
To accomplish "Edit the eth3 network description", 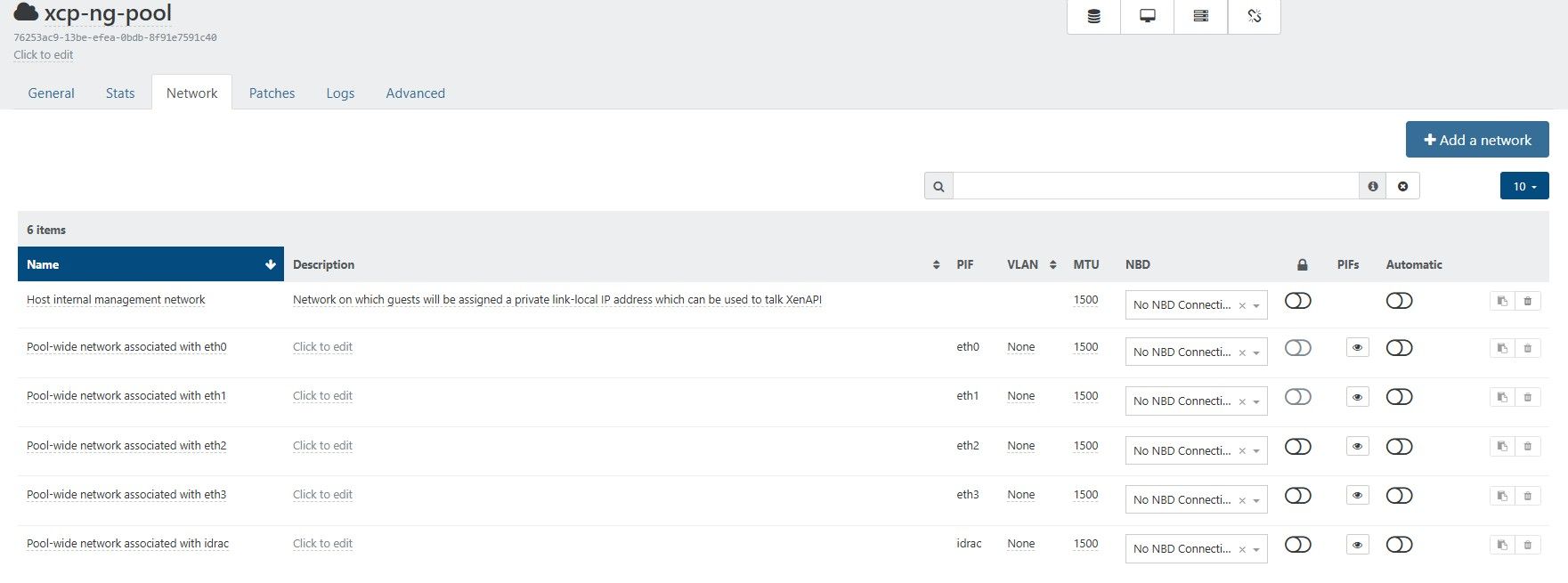I will pyautogui.click(x=322, y=495).
